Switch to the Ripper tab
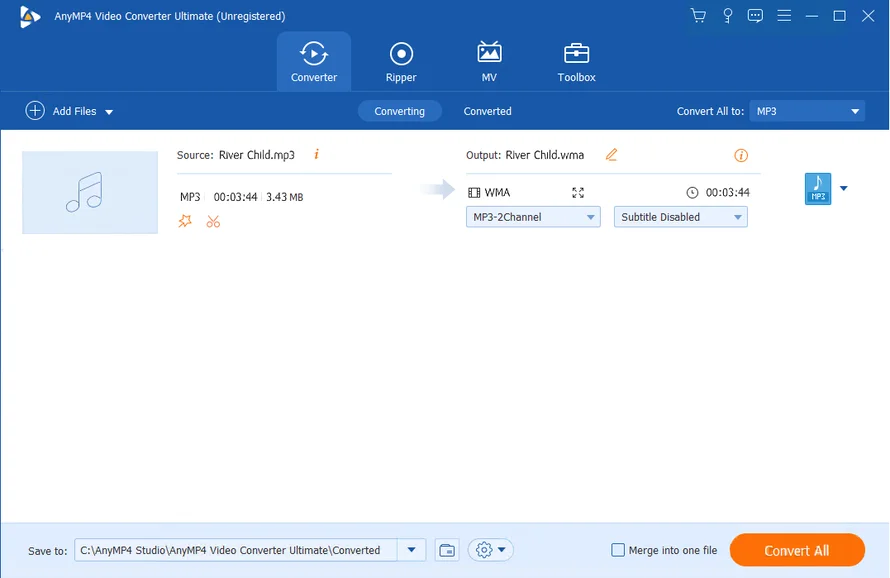The width and height of the screenshot is (890, 578). [401, 61]
